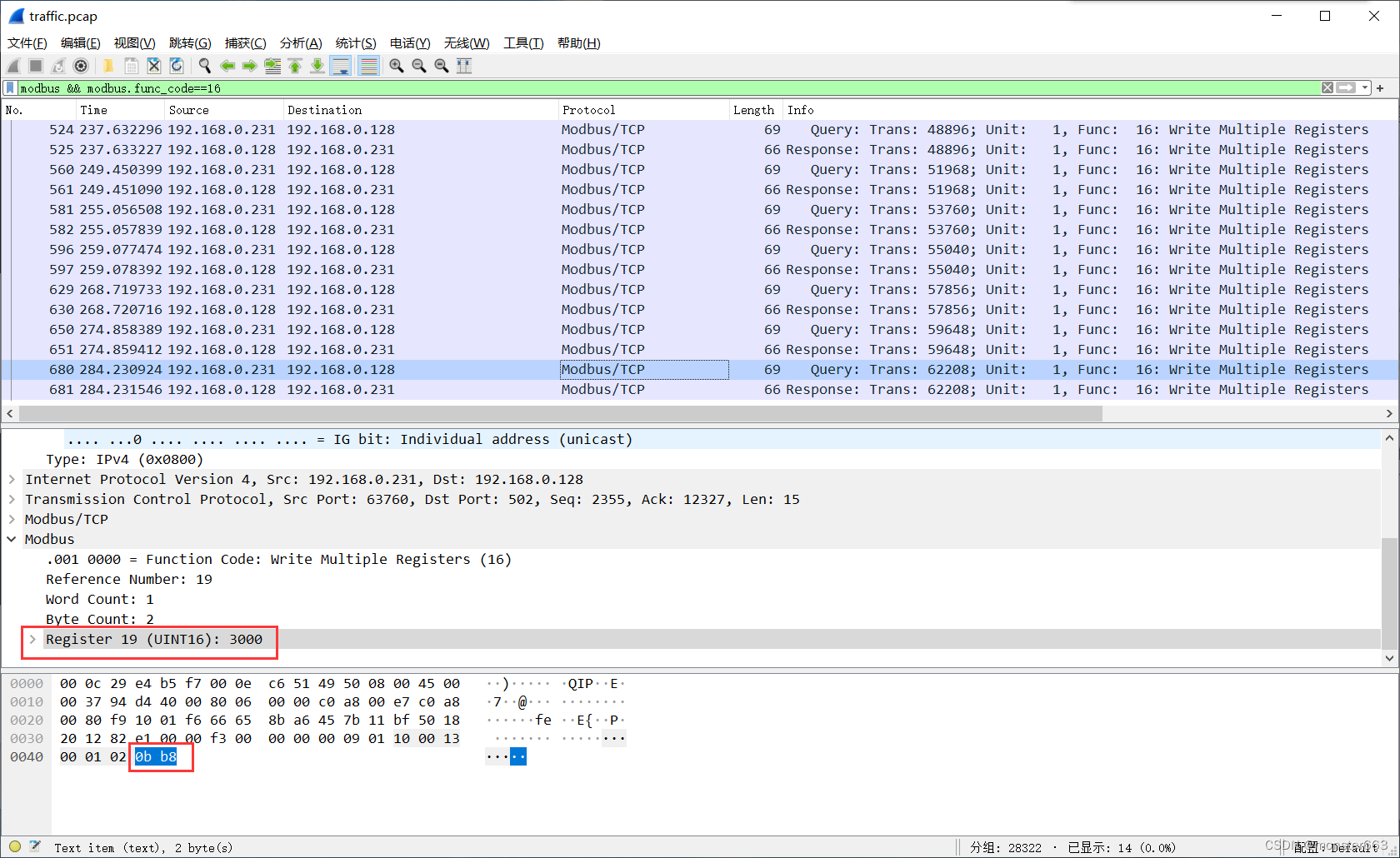Screen dimensions: 1400x858
Task: Click the stop capture square icon
Action: pos(36,66)
